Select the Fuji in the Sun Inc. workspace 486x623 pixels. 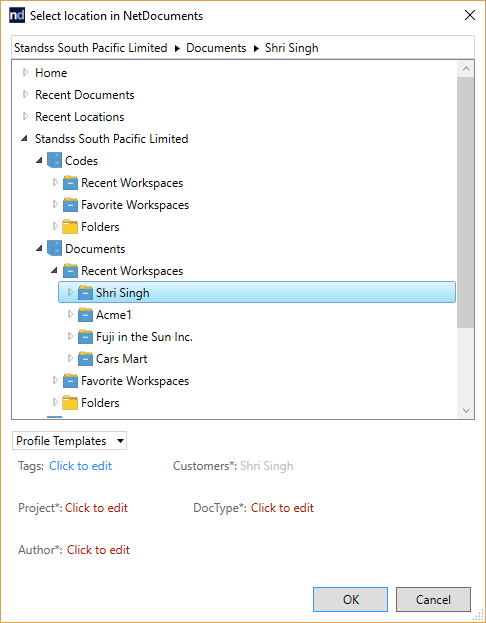(144, 337)
